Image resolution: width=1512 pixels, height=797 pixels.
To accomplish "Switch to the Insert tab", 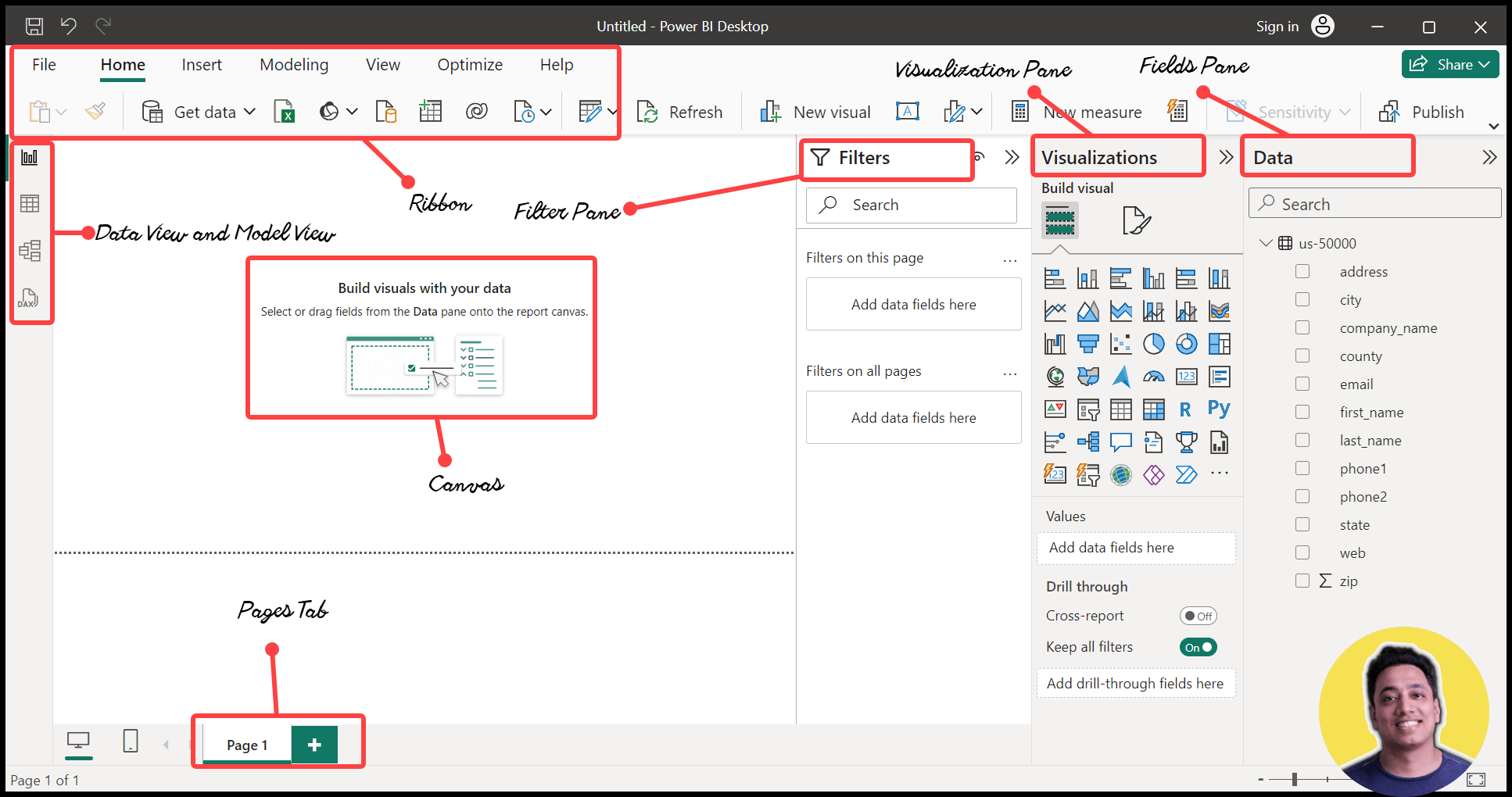I will [202, 65].
